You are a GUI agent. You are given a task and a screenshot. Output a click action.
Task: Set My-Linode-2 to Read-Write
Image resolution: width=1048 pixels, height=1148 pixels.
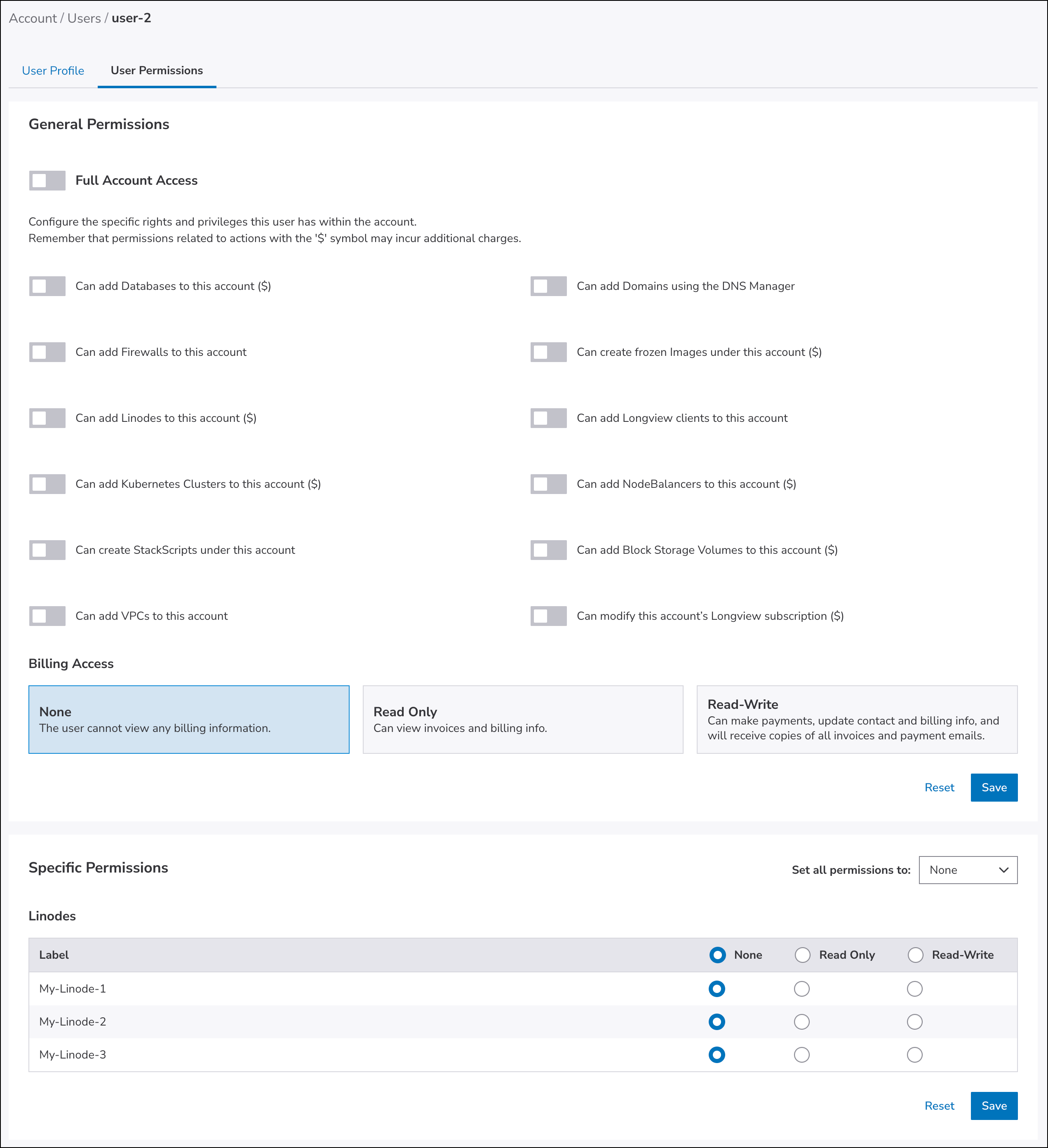pyautogui.click(x=914, y=1021)
